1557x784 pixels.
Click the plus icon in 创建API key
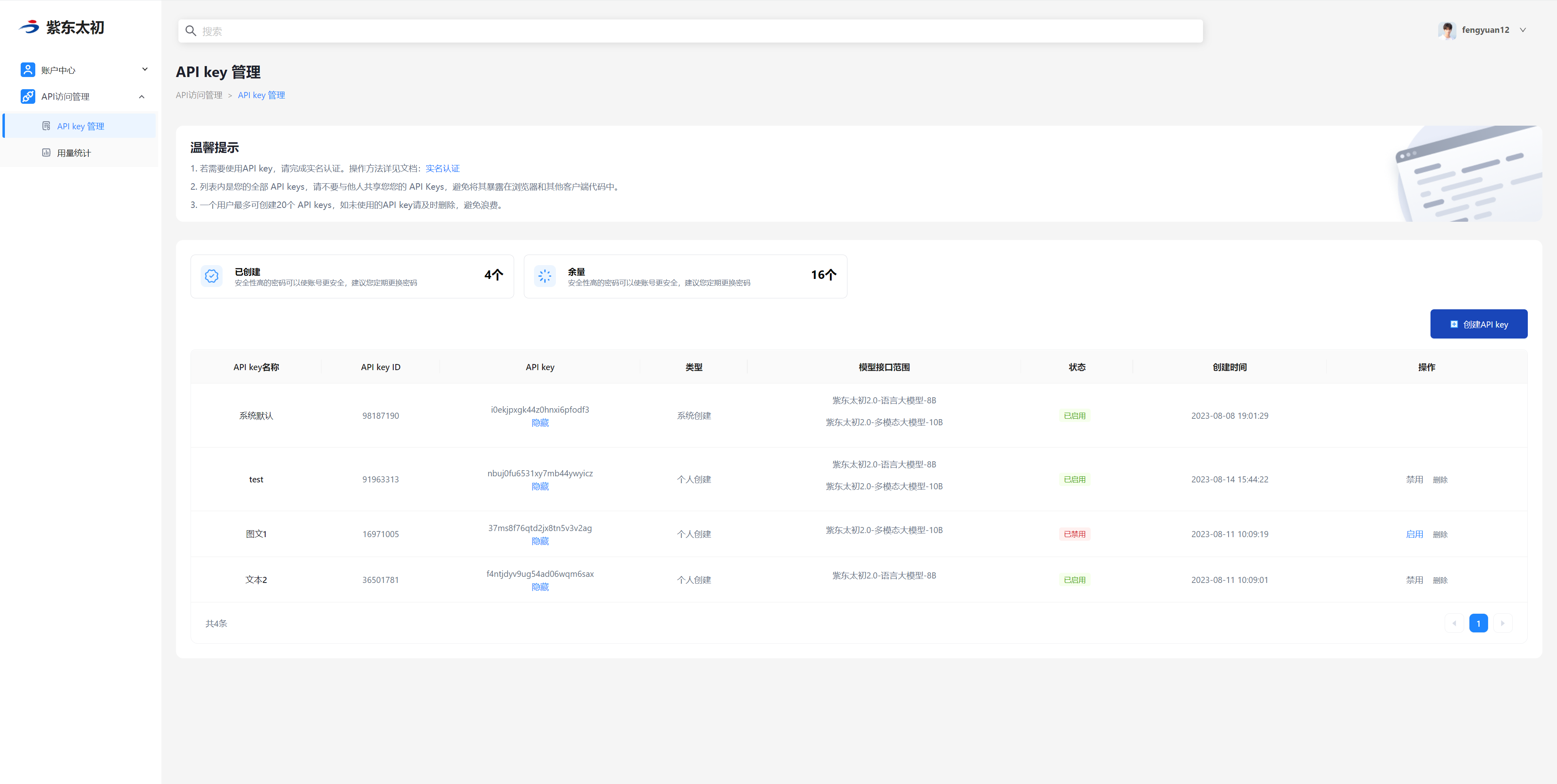tap(1454, 325)
